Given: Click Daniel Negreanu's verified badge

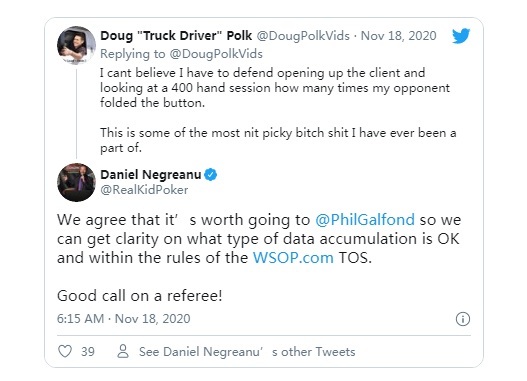Looking at the screenshot, I should [211, 175].
